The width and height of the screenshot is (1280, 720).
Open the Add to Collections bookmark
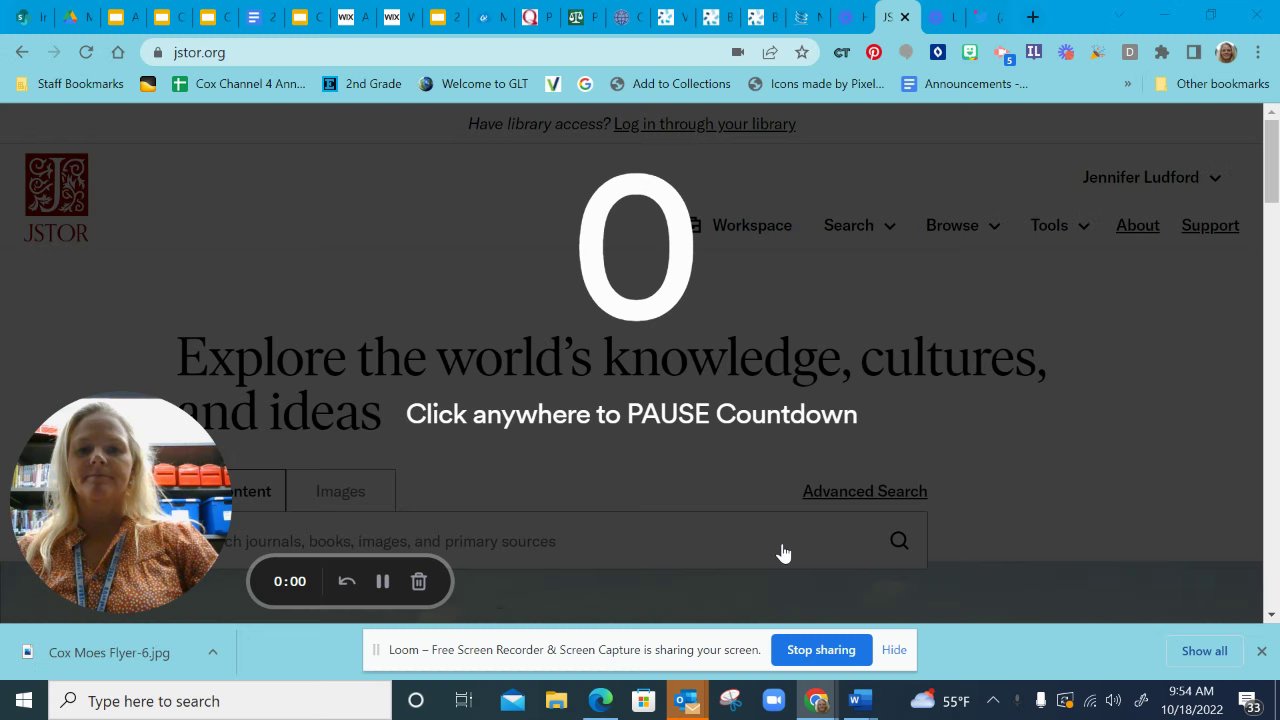670,84
